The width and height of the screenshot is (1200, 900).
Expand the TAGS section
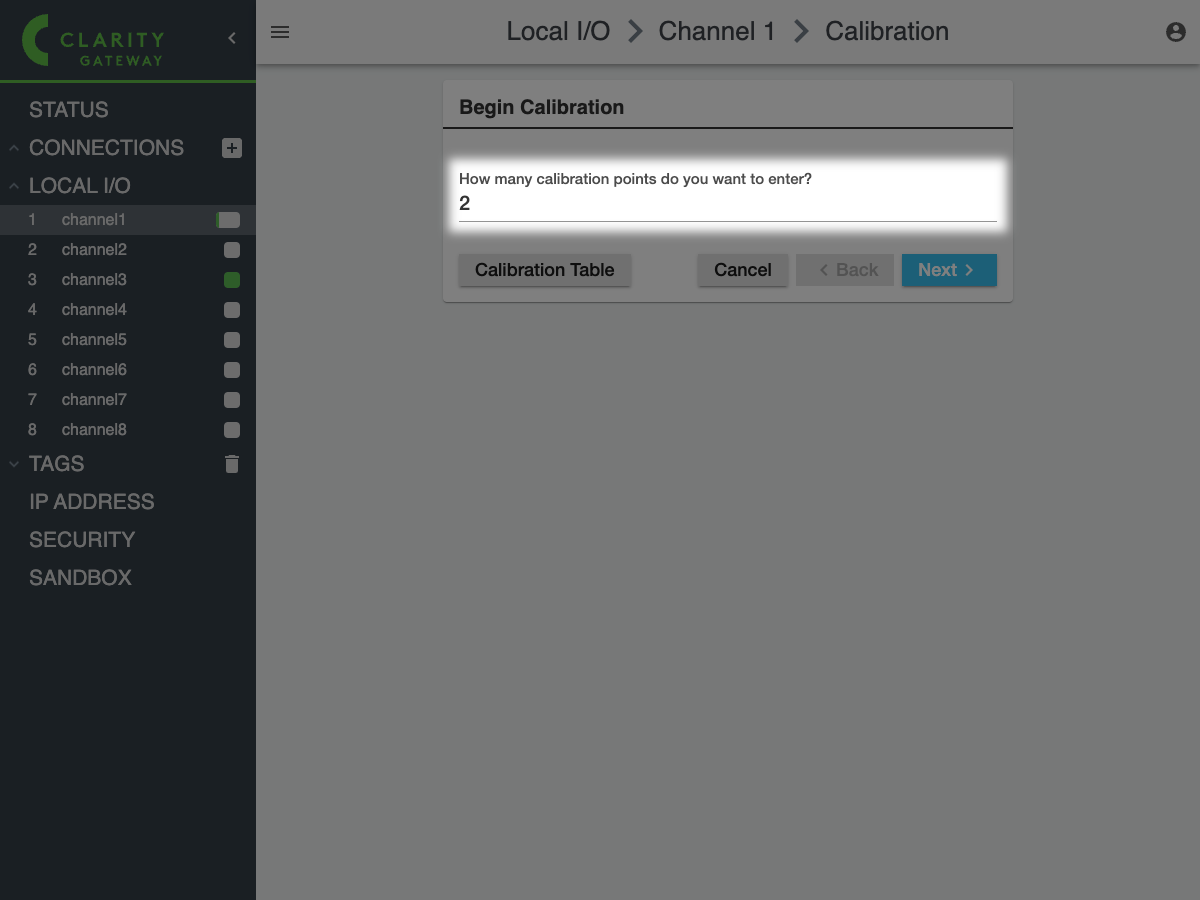[14, 464]
